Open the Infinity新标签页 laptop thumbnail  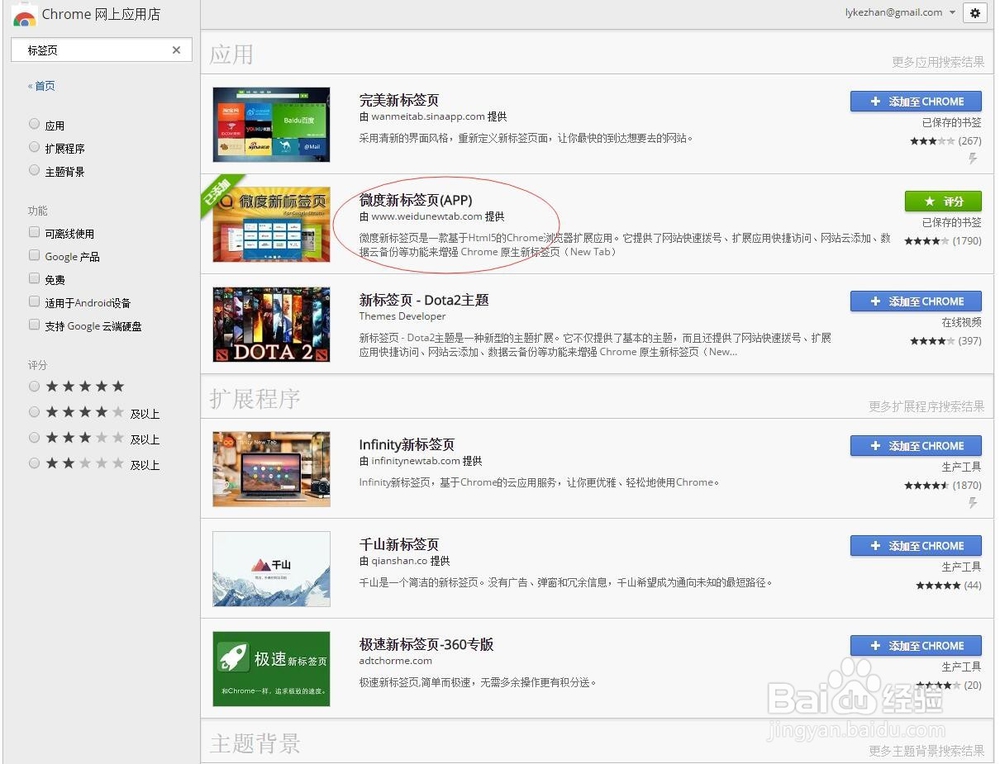click(x=272, y=469)
